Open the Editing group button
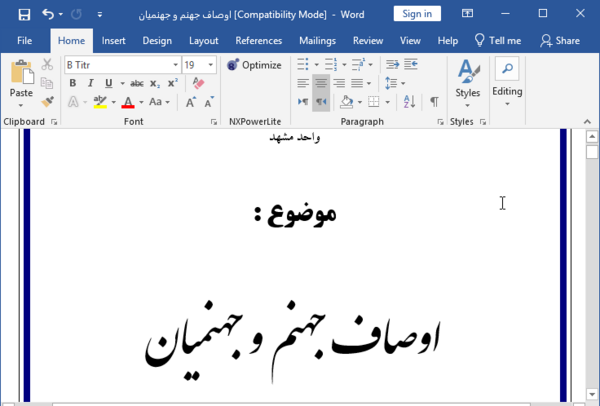Image resolution: width=600 pixels, height=406 pixels. click(507, 82)
